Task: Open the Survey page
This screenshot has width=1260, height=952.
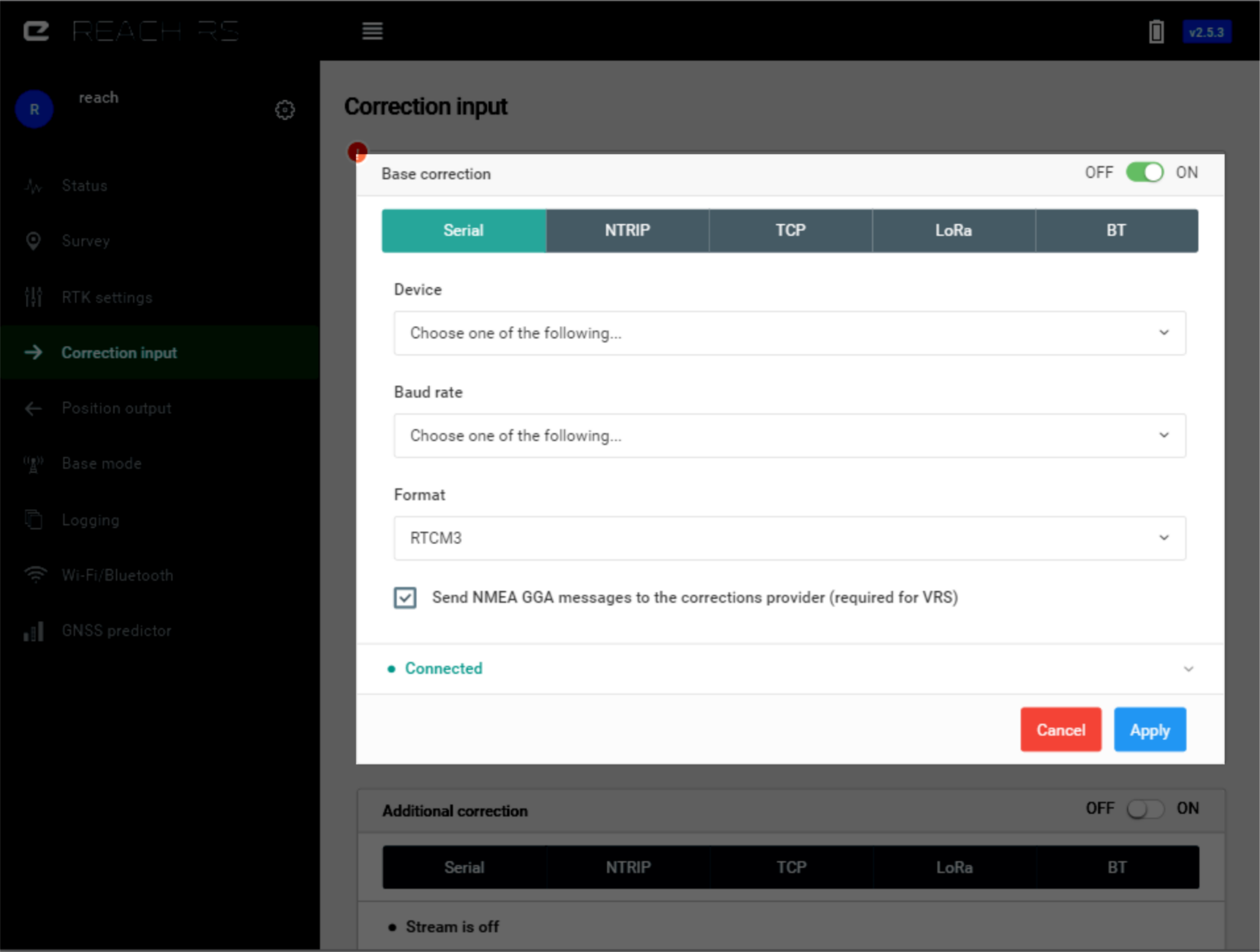Action: point(159,241)
